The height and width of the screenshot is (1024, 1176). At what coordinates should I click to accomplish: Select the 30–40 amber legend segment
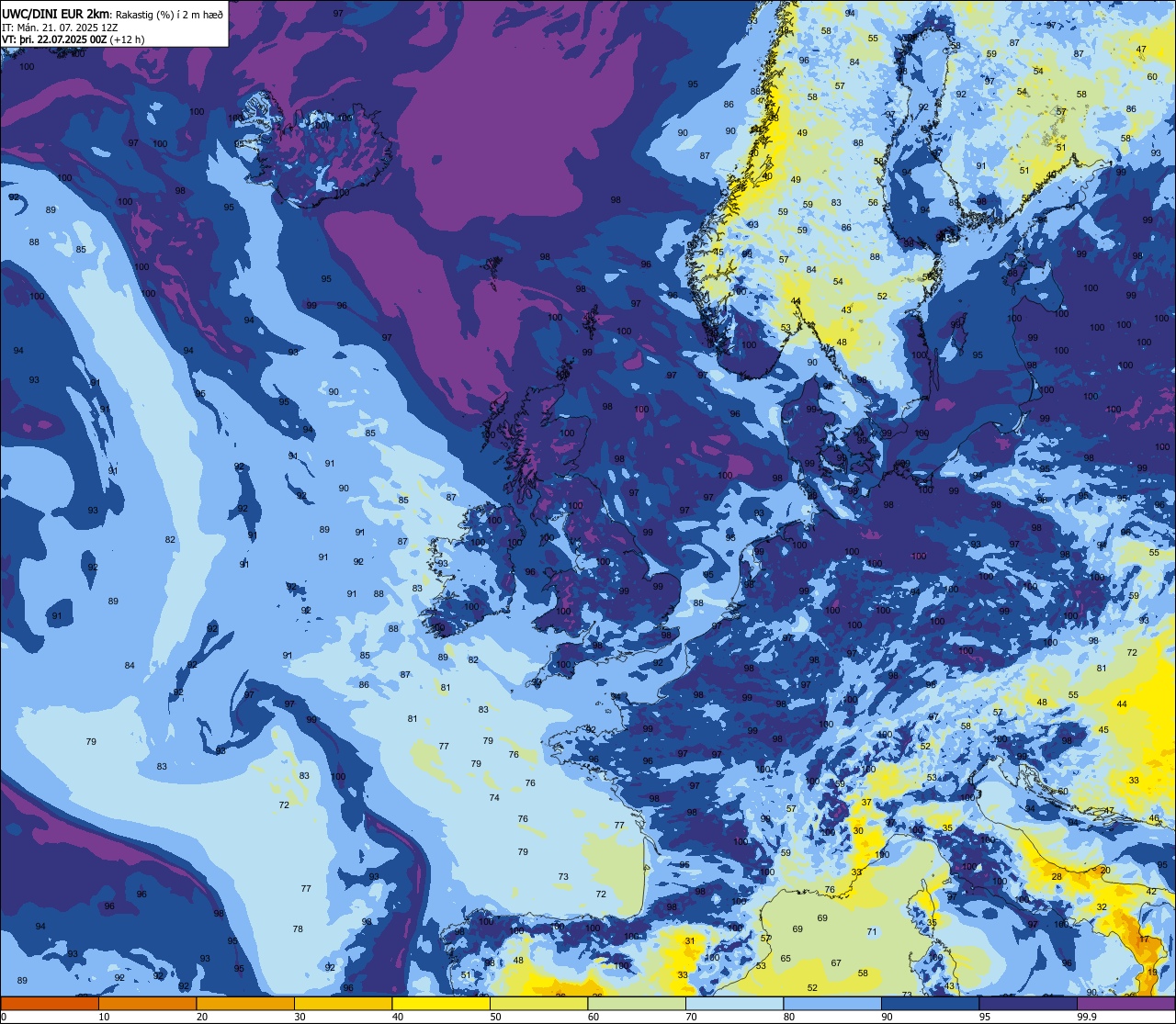(x=343, y=1004)
